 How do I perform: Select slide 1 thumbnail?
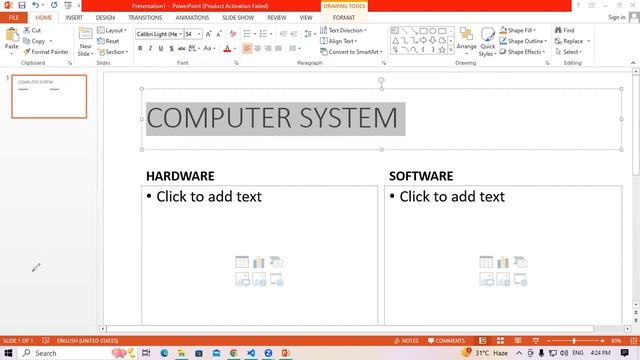click(49, 97)
